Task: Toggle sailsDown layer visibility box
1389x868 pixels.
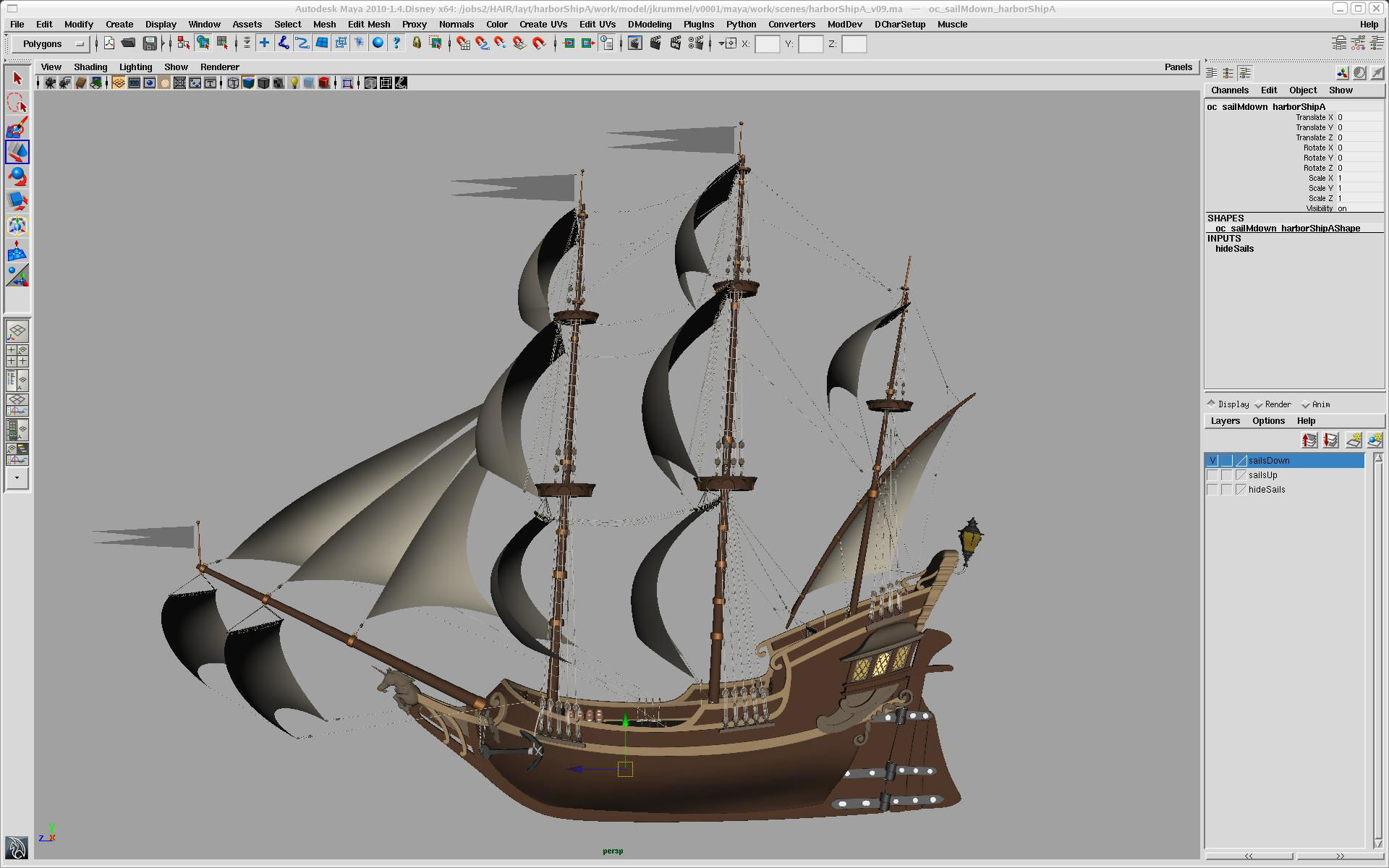Action: tap(1212, 461)
